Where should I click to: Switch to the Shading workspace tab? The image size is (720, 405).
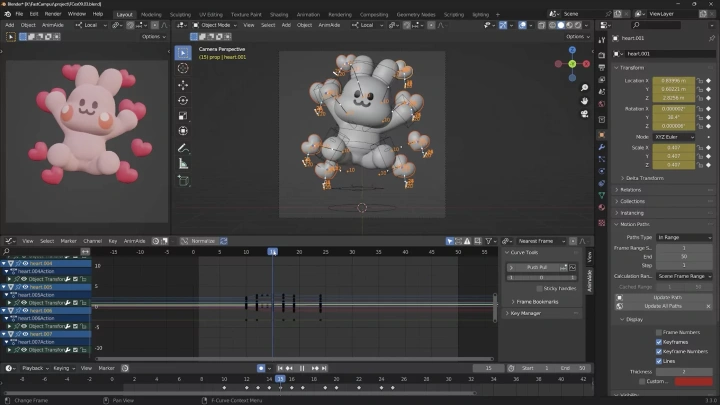(x=279, y=15)
